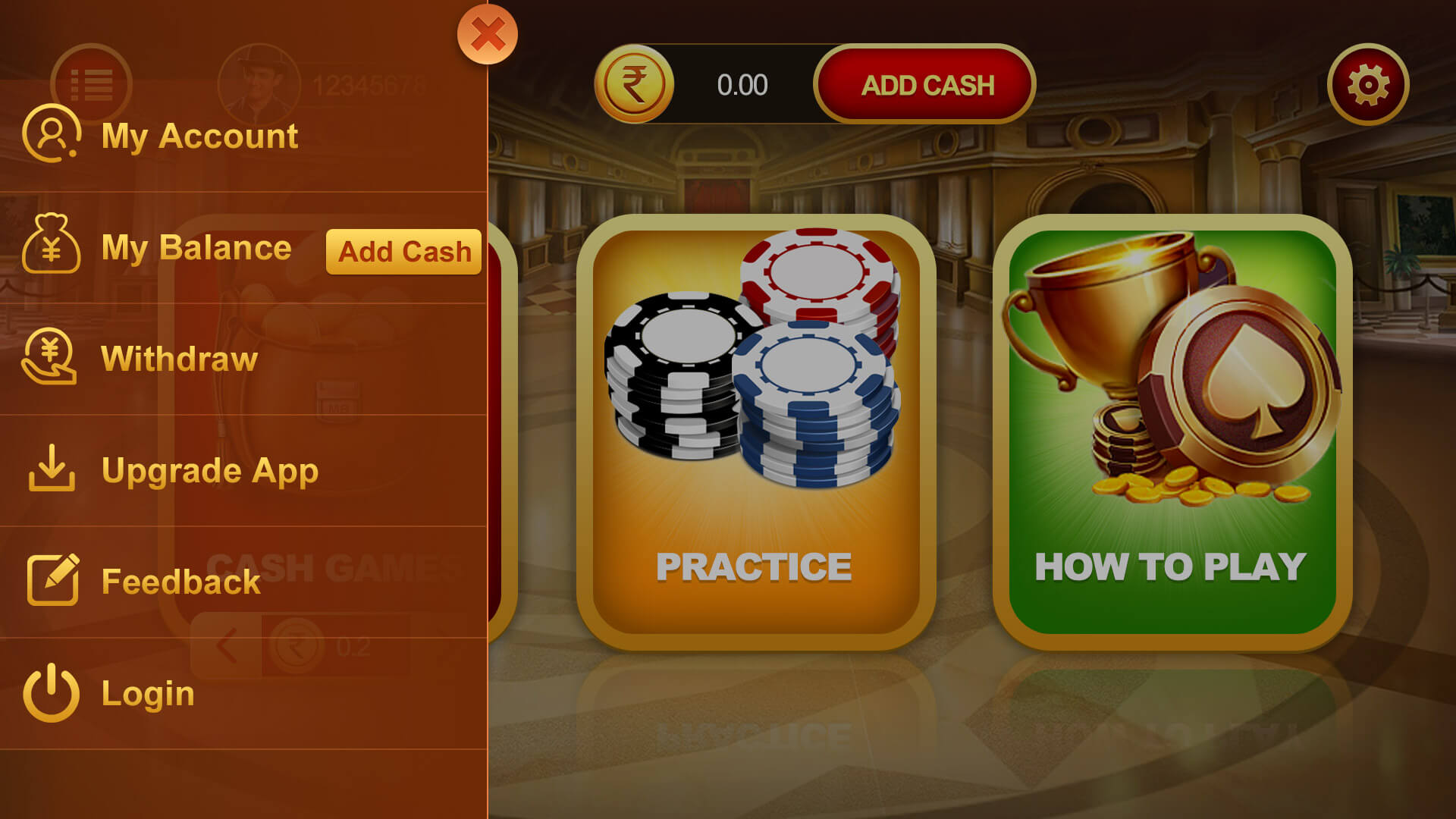Tap the yellow Add Cash button
The image size is (1456, 819).
coord(403,251)
